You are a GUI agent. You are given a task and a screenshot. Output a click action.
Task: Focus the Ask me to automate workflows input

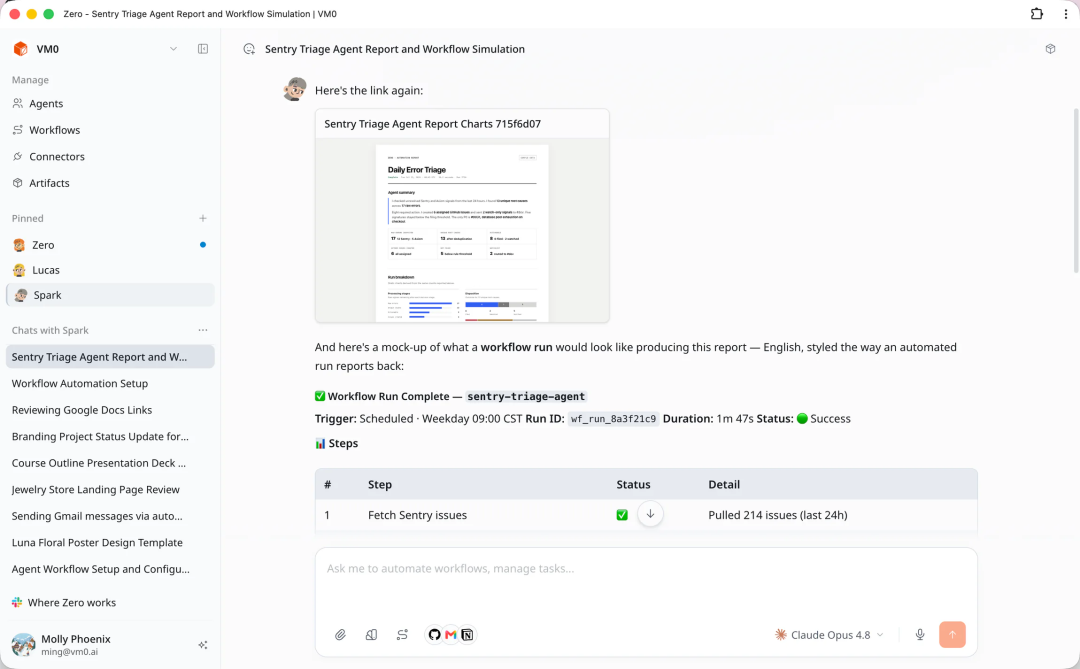[646, 569]
